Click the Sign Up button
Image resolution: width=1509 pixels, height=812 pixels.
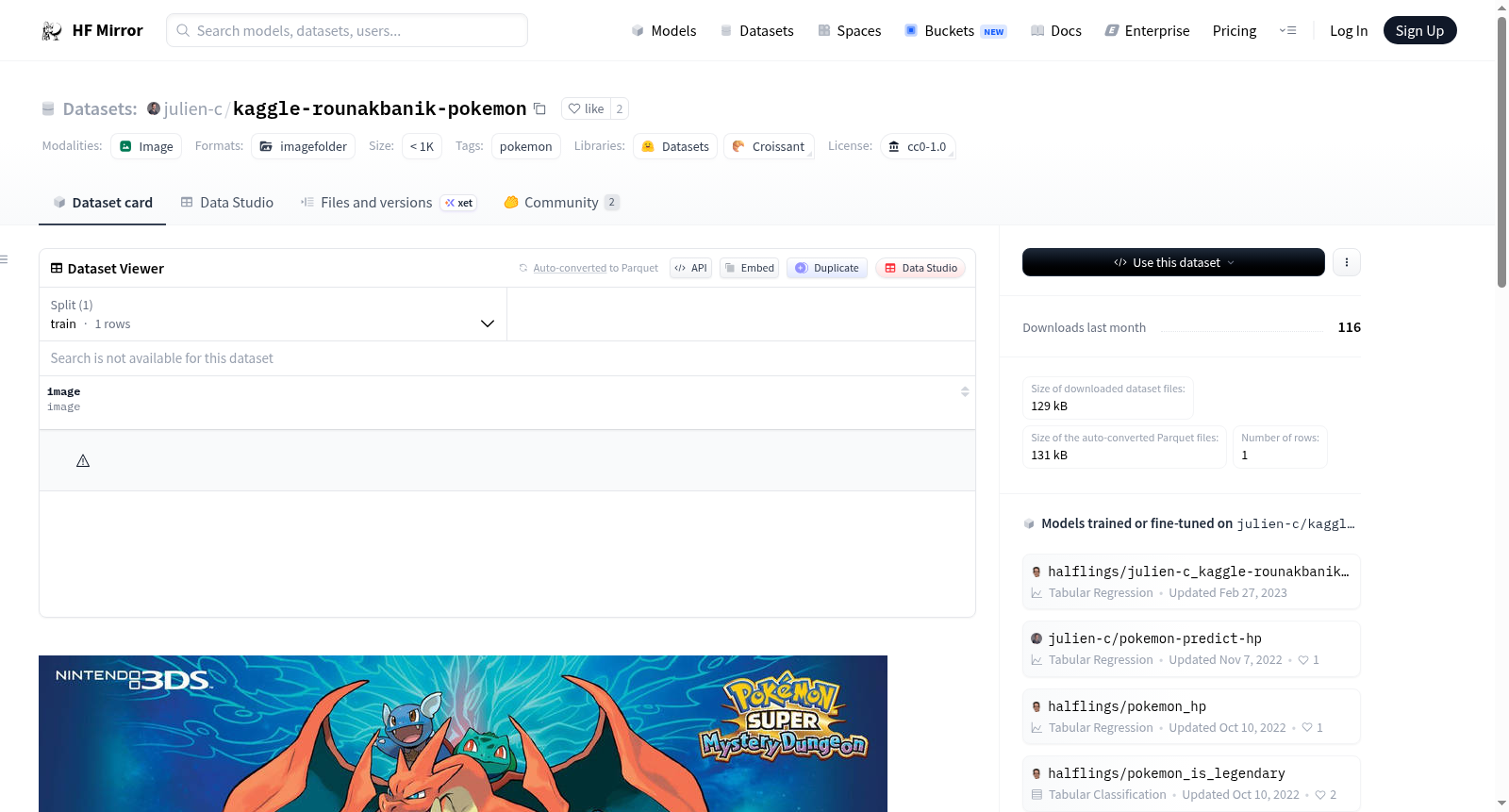tap(1419, 31)
